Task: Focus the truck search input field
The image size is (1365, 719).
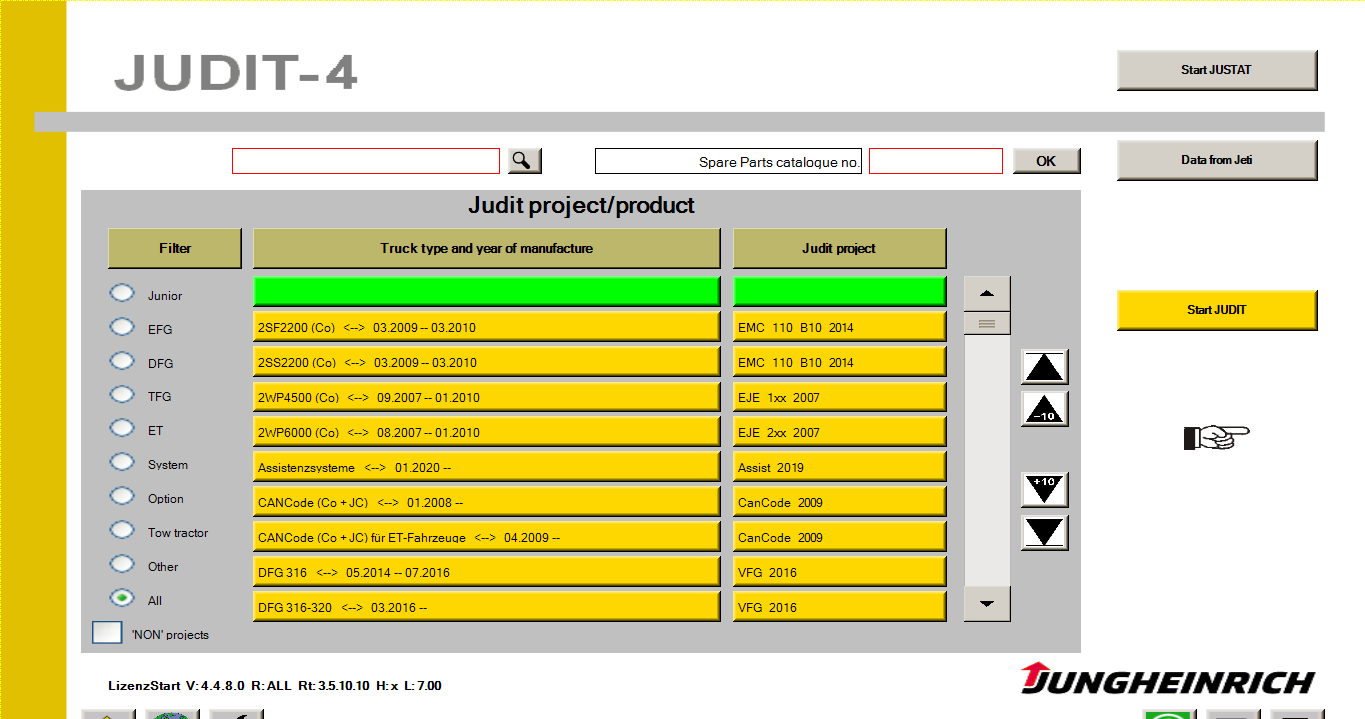Action: pyautogui.click(x=366, y=161)
